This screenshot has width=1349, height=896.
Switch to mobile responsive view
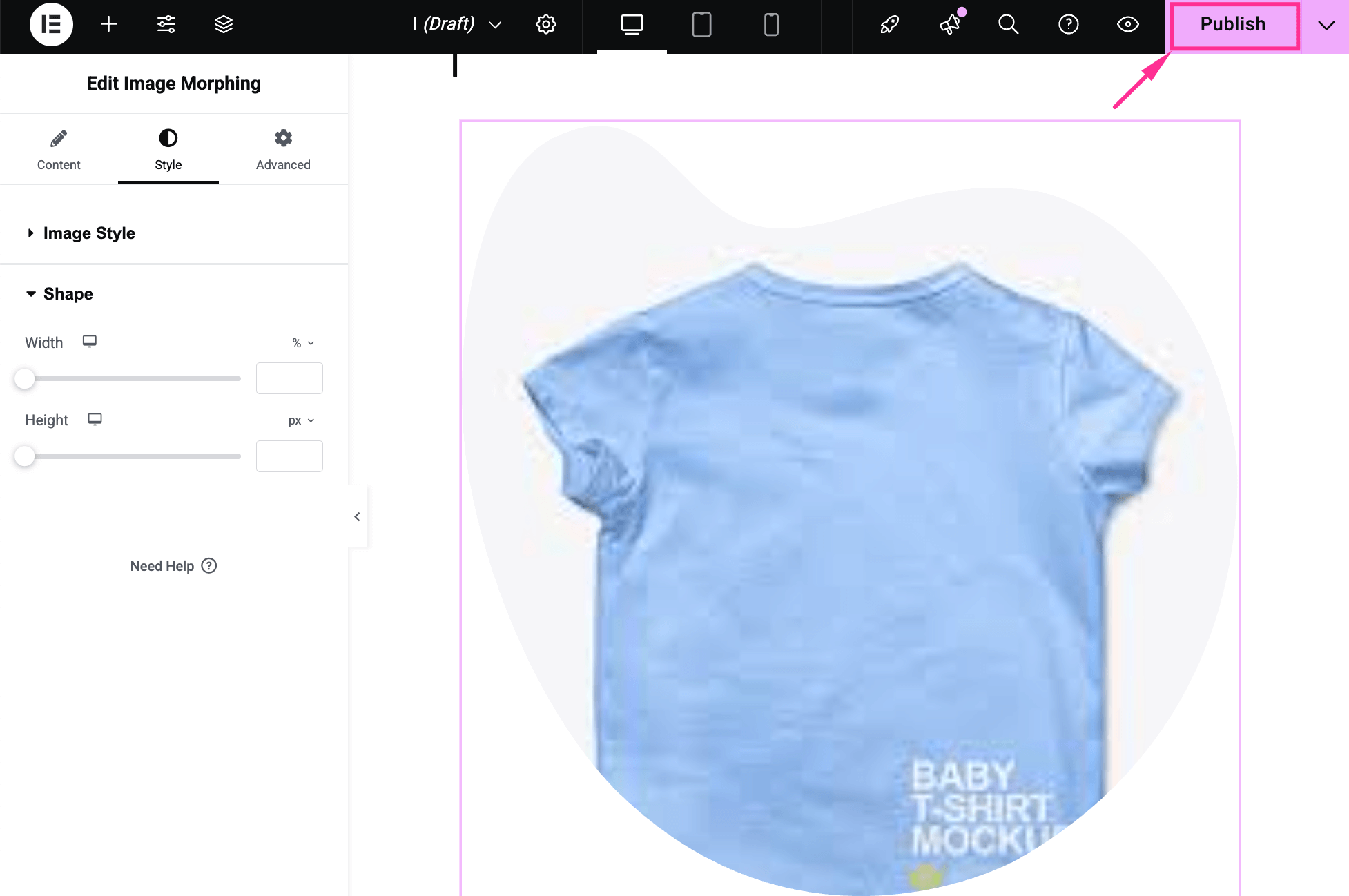coord(771,25)
